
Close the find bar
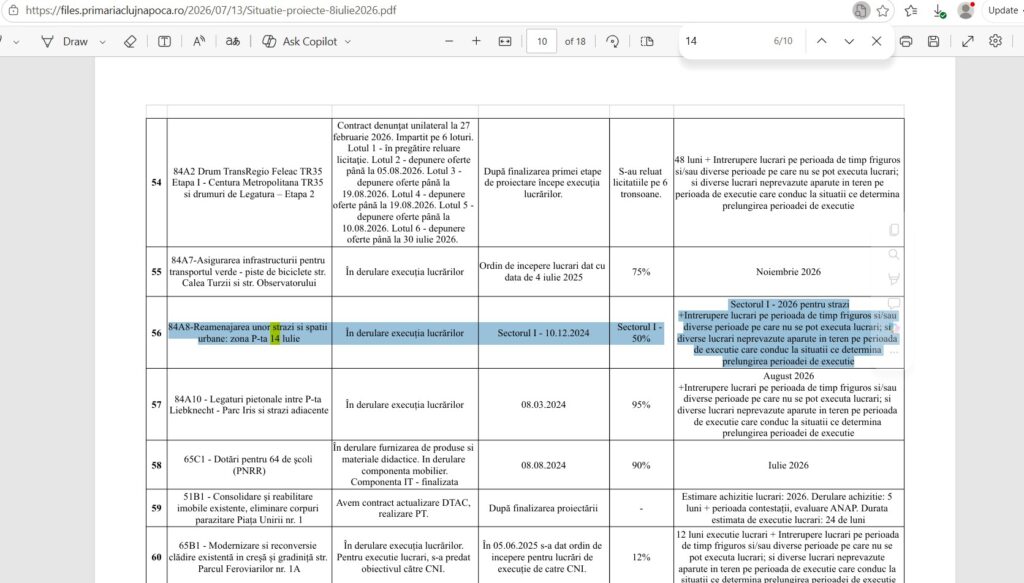(876, 41)
